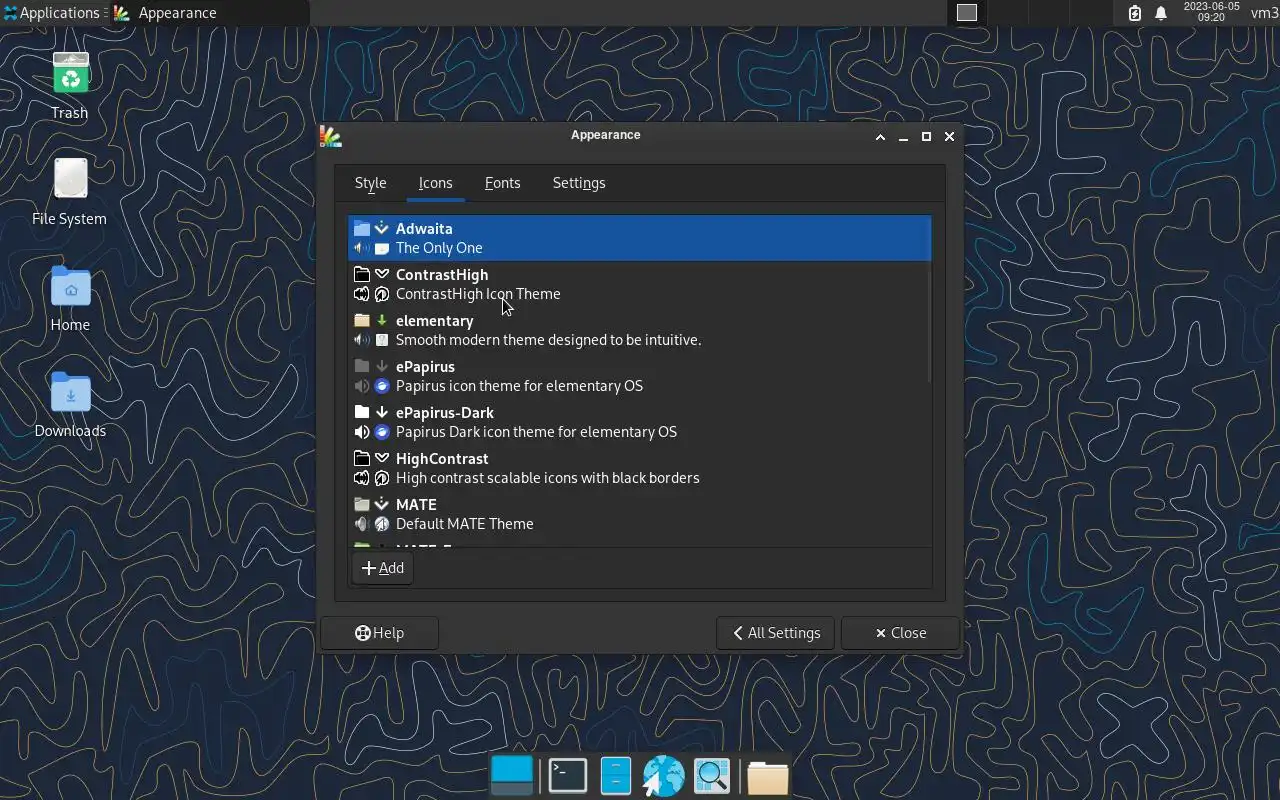Select the elementary icon theme
The height and width of the screenshot is (800, 1280).
point(639,330)
